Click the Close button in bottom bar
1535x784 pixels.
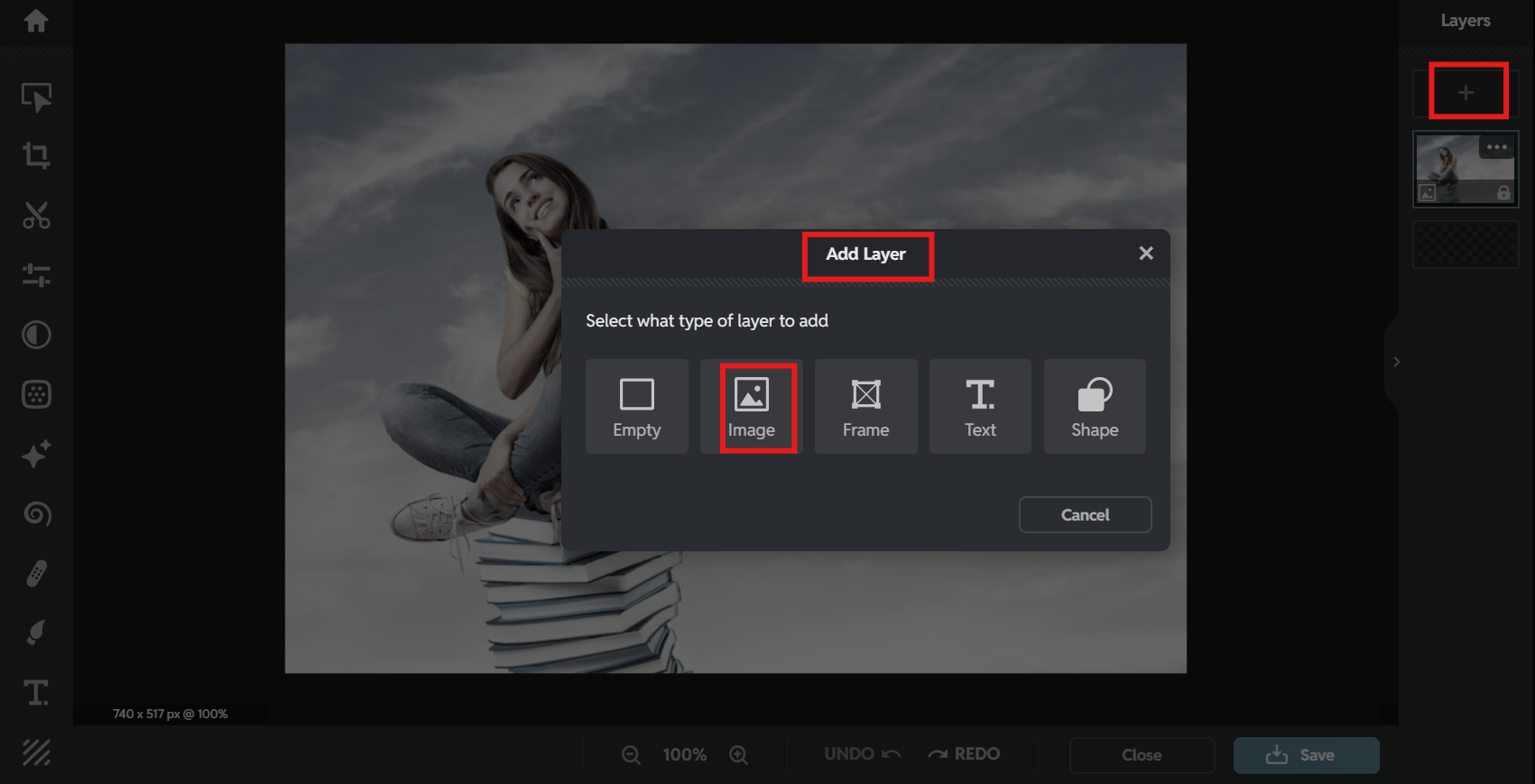(x=1142, y=756)
